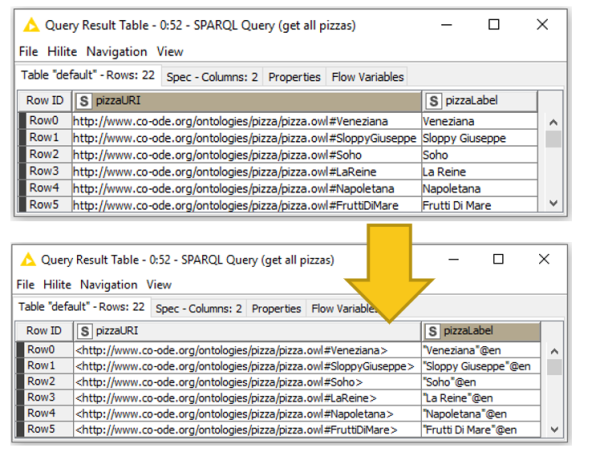This screenshot has width=600, height=456.
Task: Click string type icon of pizzaLabel header, upper window
Action: [434, 101]
